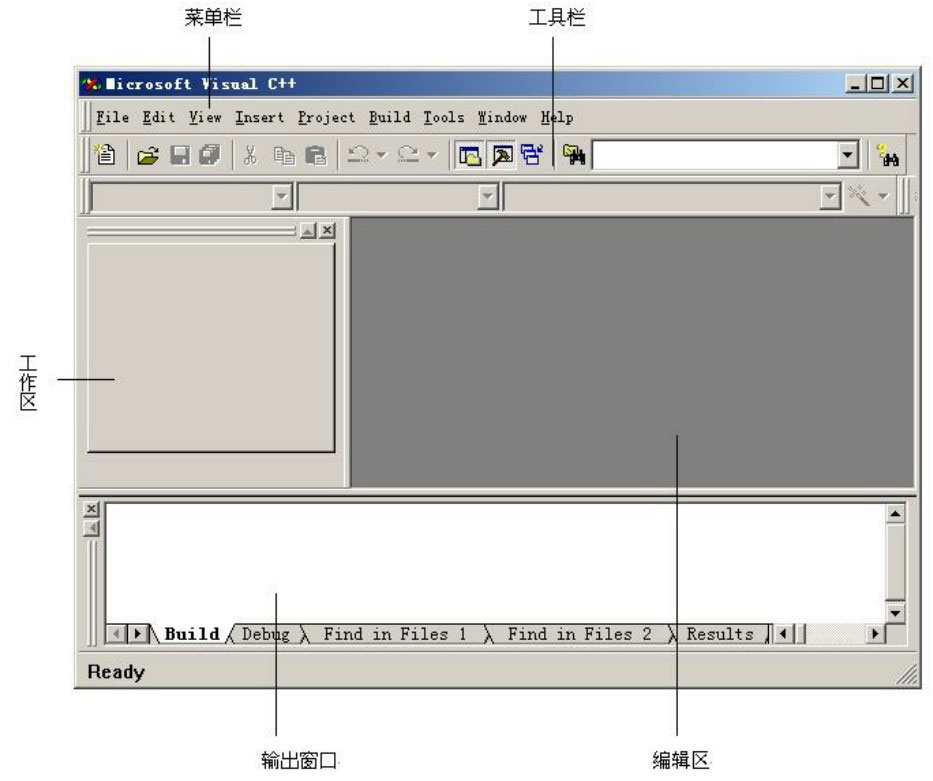Click the Paste clipboard icon
Screen dimensions: 933x781
tap(315, 156)
